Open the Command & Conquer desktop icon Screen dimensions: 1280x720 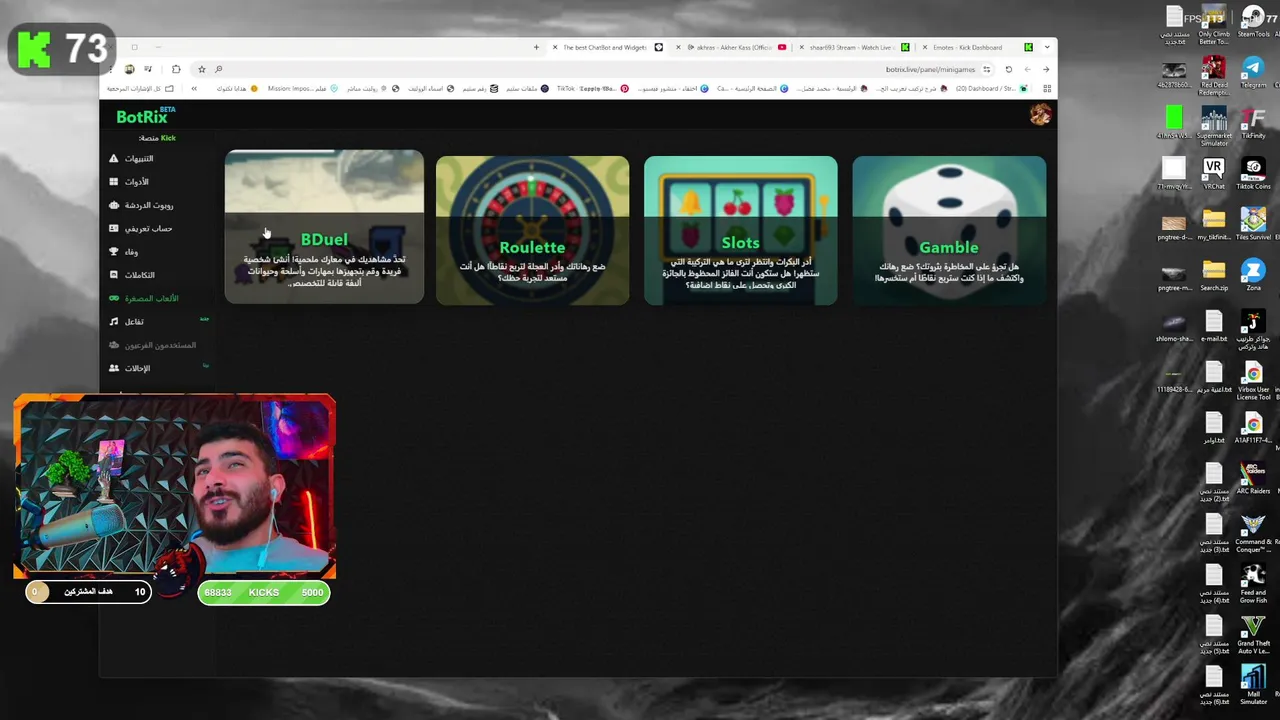click(1253, 533)
